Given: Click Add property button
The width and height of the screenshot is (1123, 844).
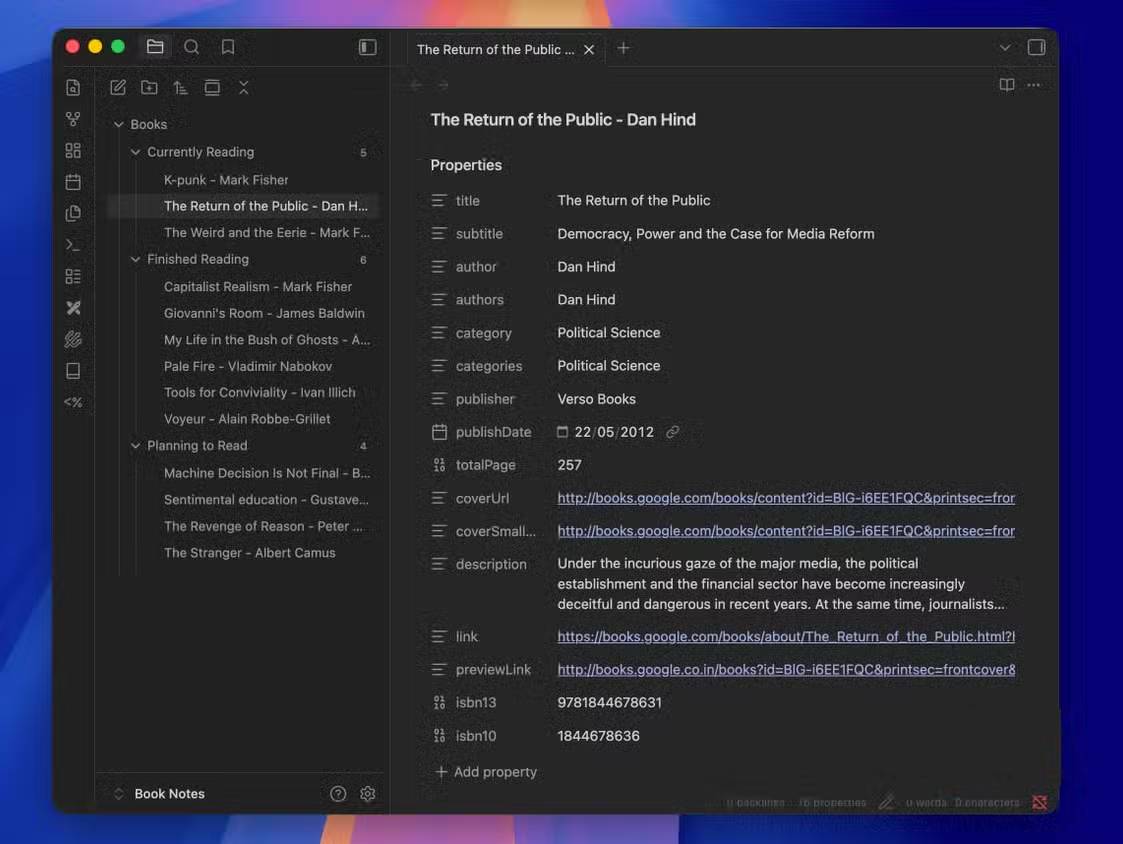Looking at the screenshot, I should (487, 772).
